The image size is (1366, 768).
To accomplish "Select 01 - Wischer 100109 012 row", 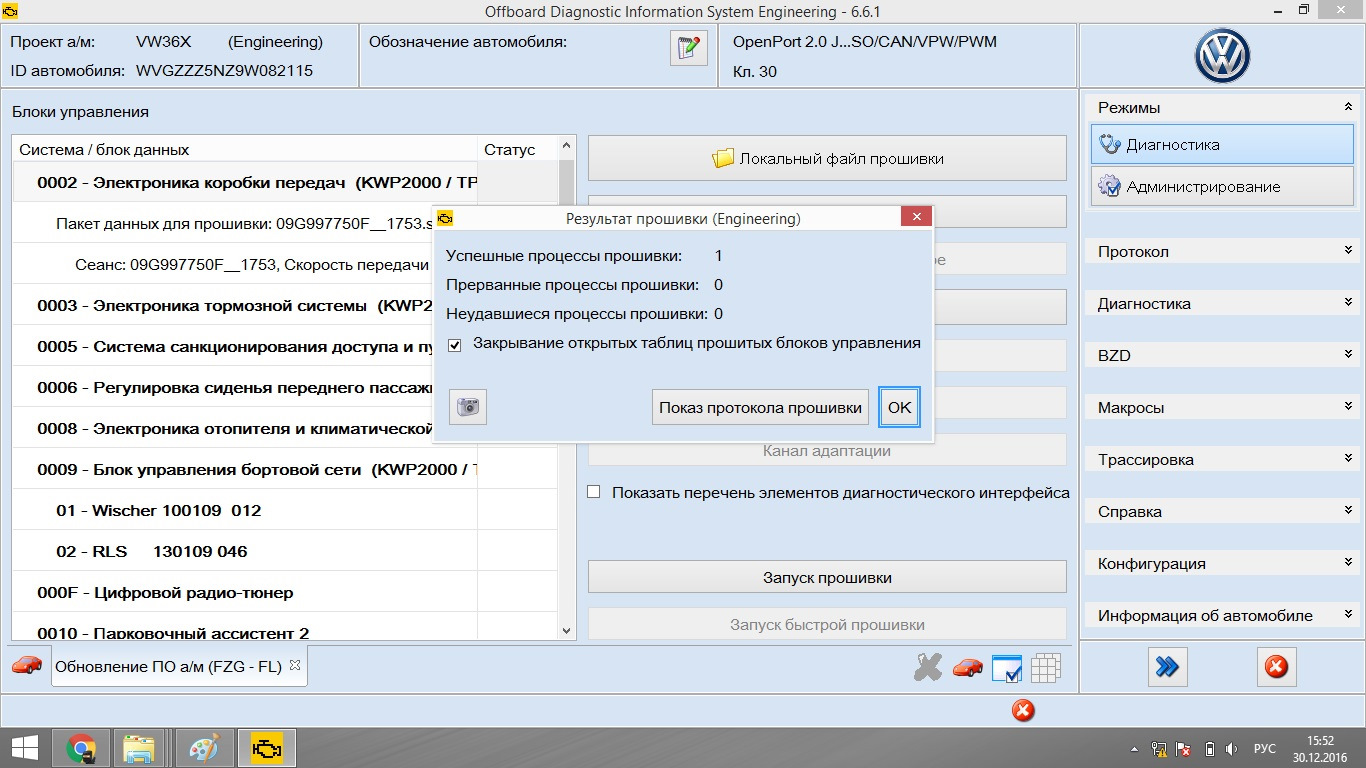I will (x=285, y=511).
